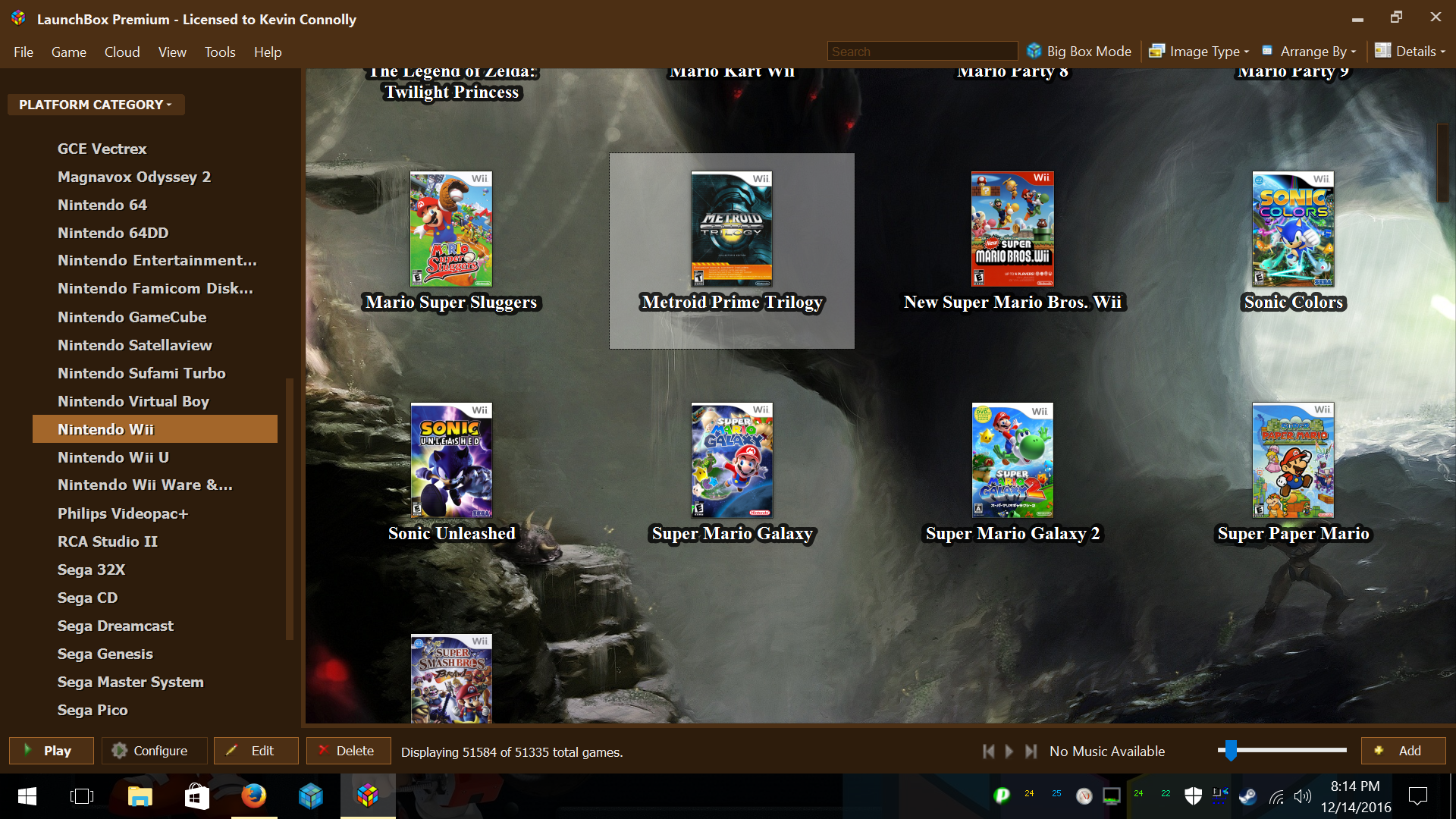Open Windows Start menu

pos(27,795)
